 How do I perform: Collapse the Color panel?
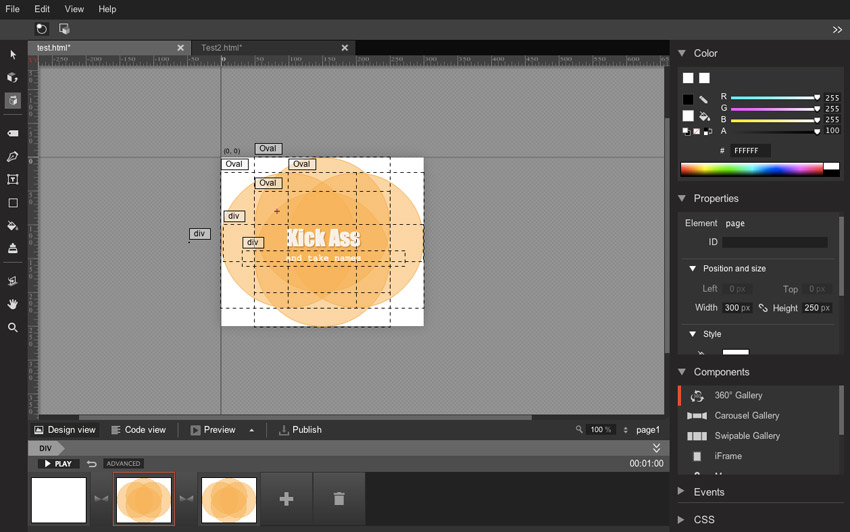tap(682, 53)
